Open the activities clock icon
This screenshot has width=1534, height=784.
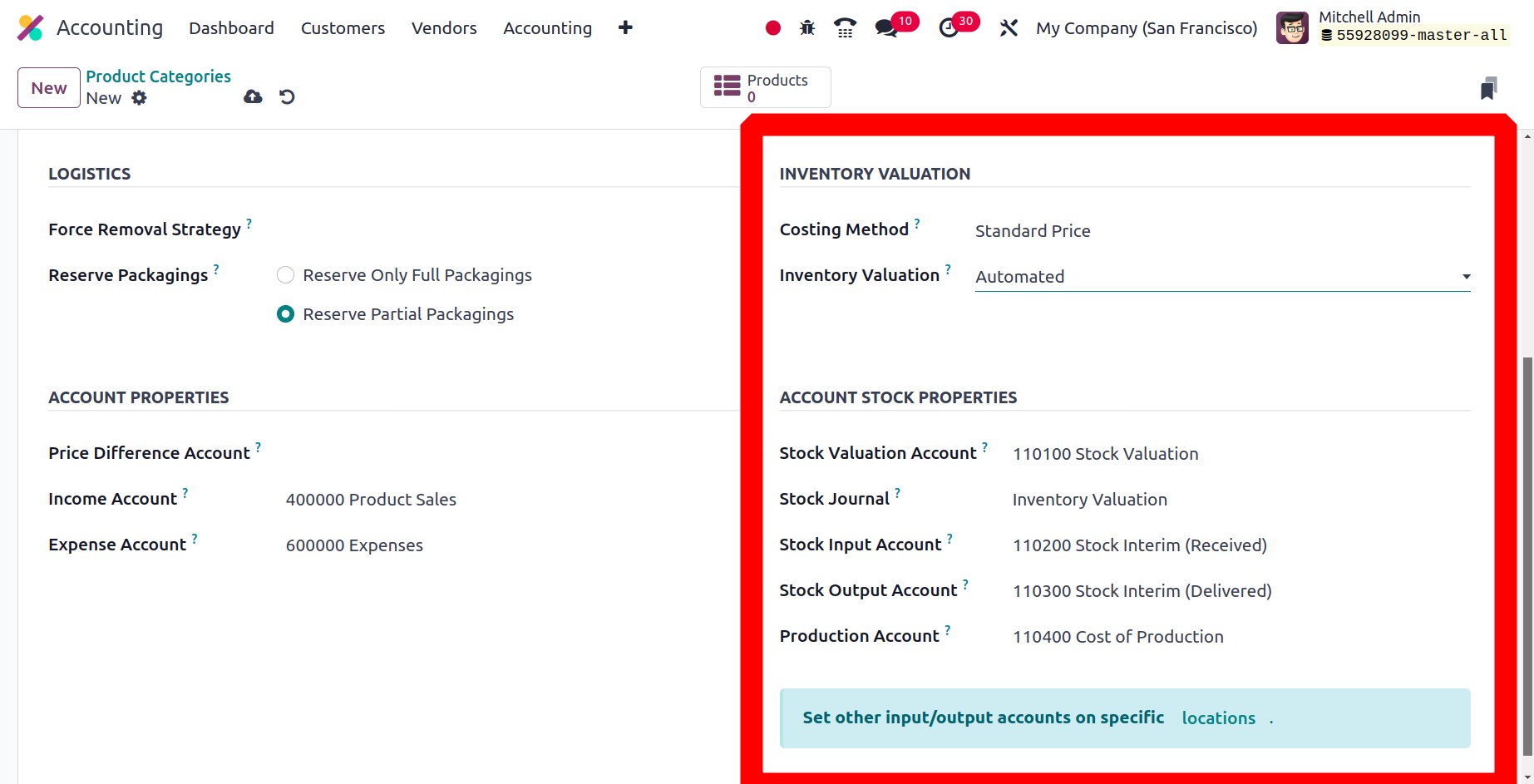949,28
